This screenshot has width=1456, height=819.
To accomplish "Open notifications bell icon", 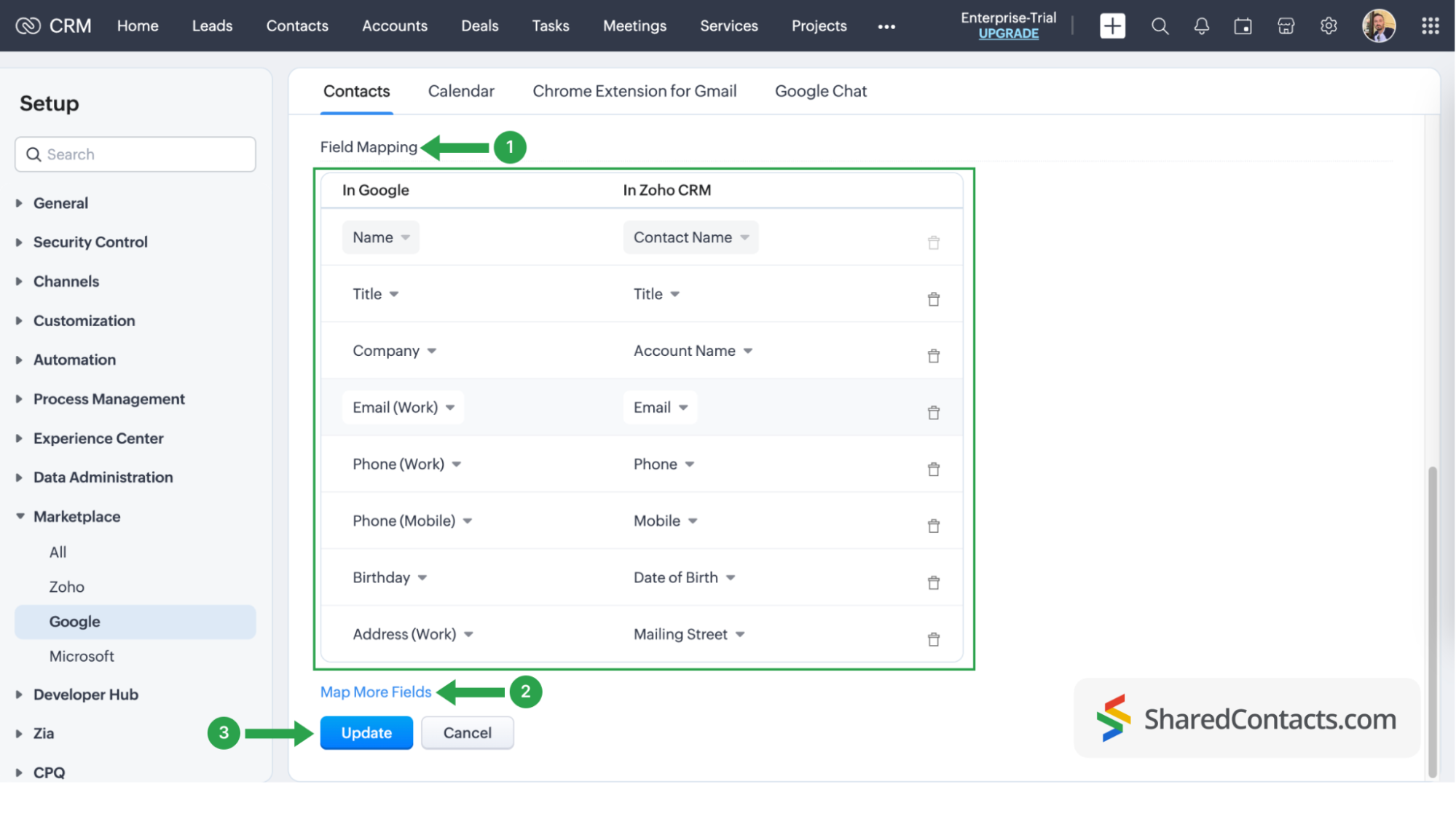I will pos(1202,26).
